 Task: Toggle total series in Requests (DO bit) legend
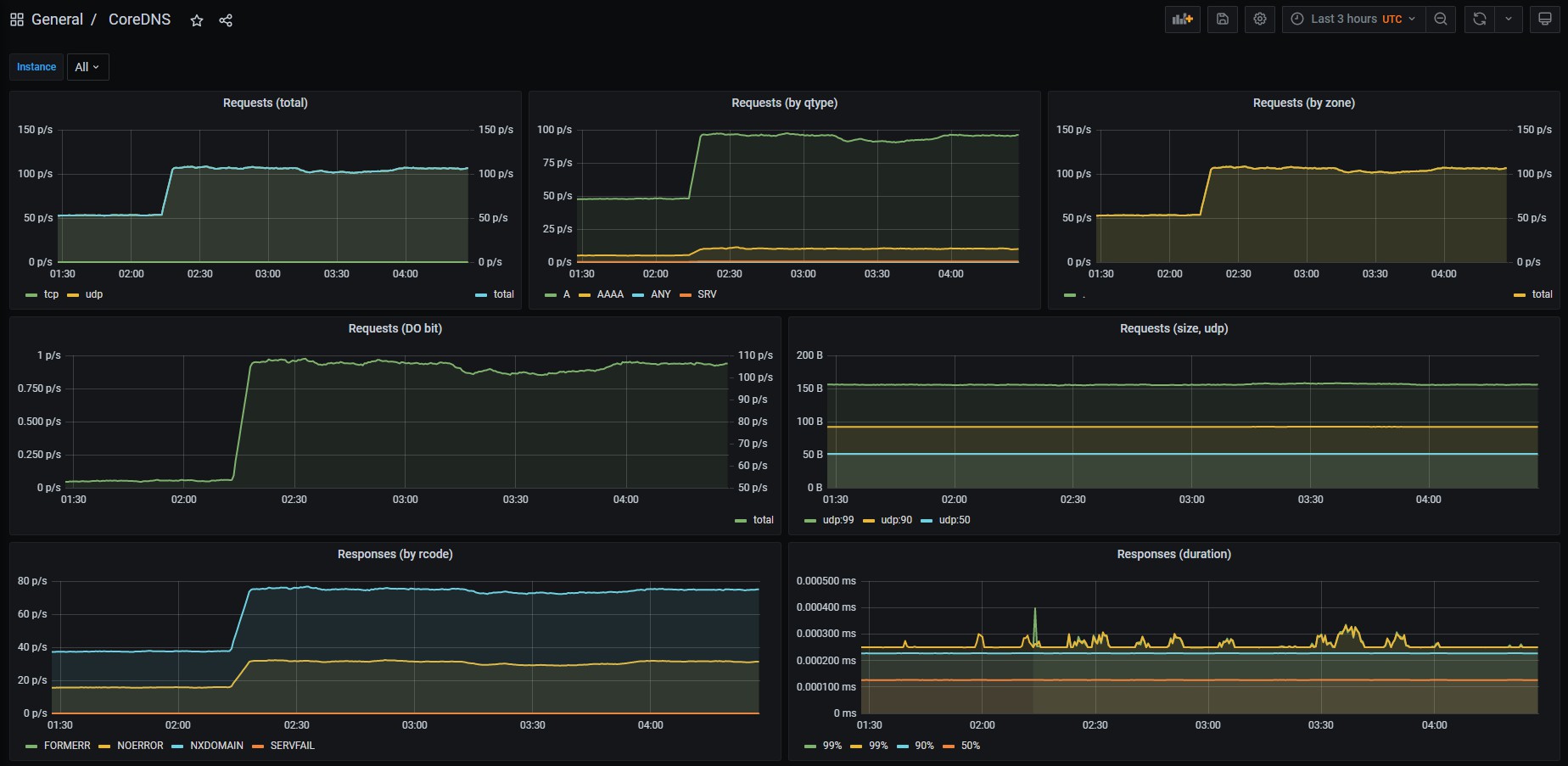[x=763, y=520]
